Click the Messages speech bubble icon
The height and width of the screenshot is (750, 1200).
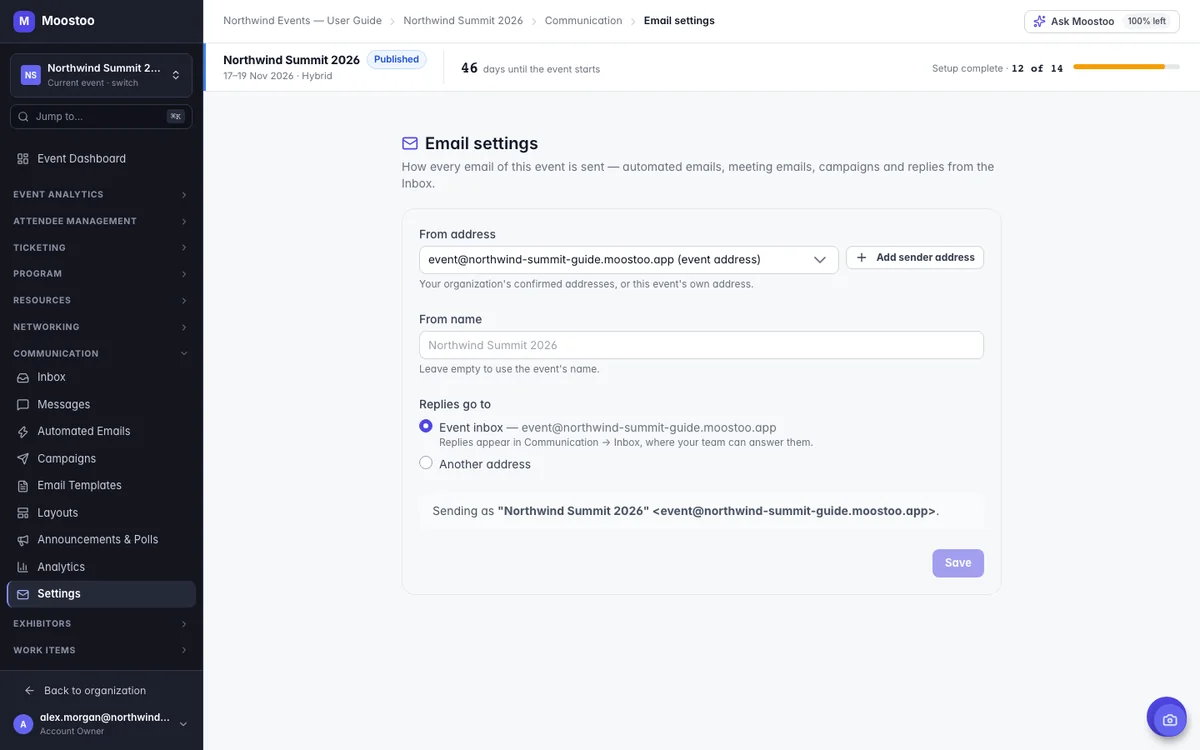click(x=23, y=405)
